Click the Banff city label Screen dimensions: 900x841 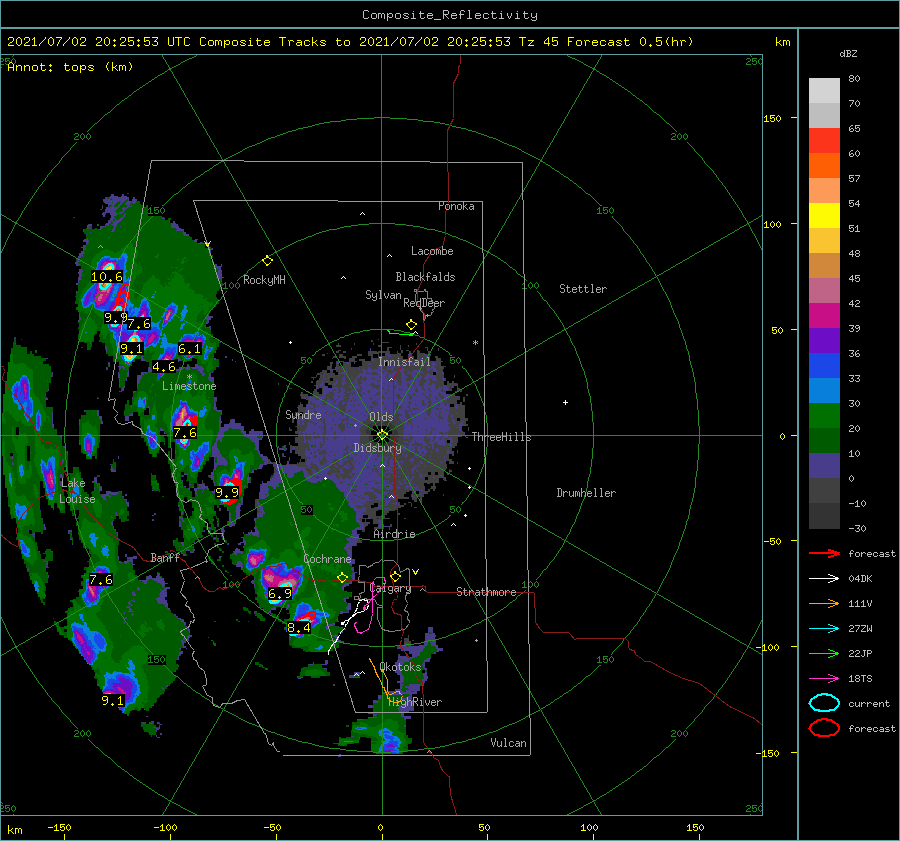(x=165, y=558)
